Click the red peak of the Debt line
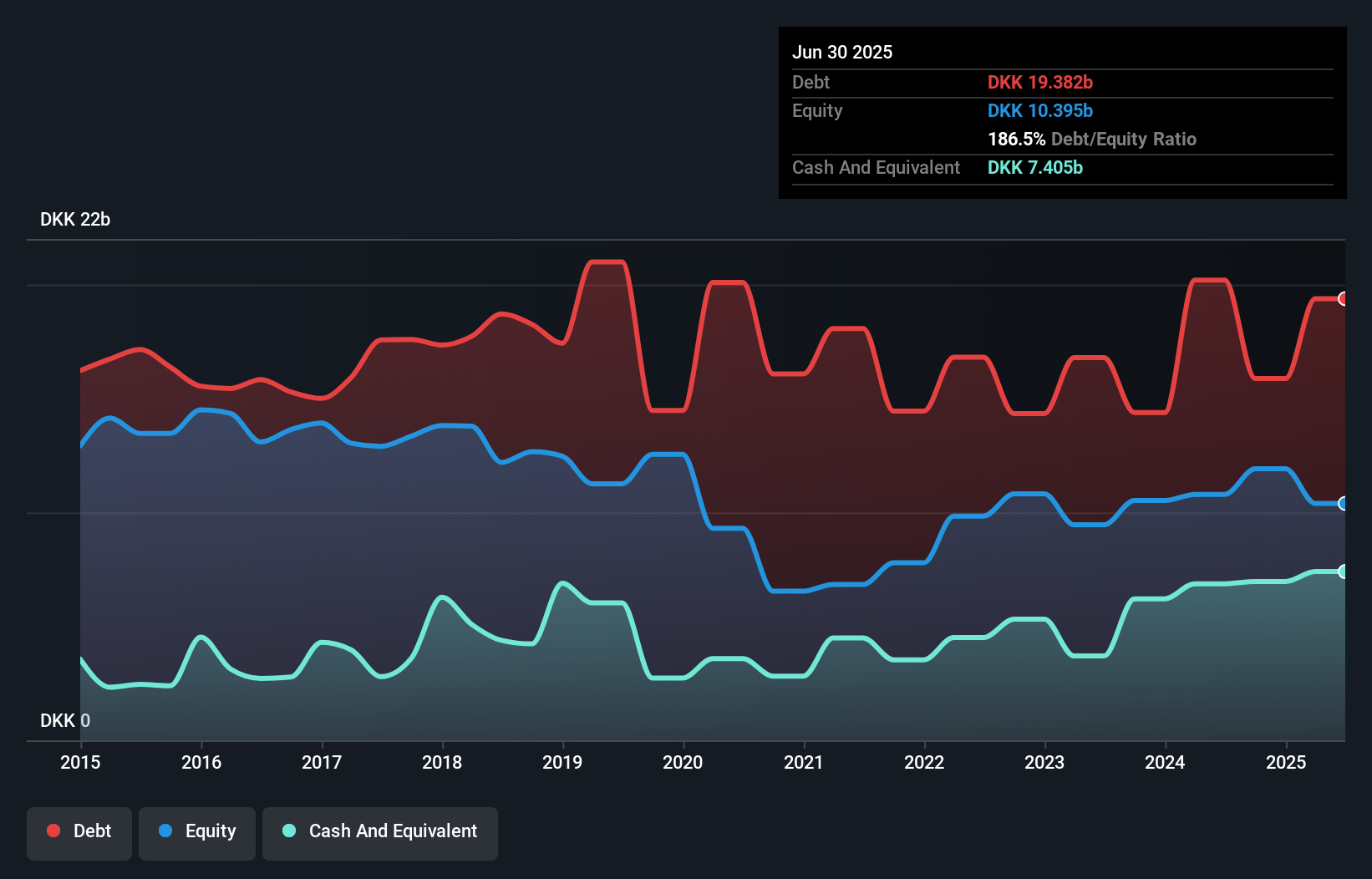 point(606,262)
